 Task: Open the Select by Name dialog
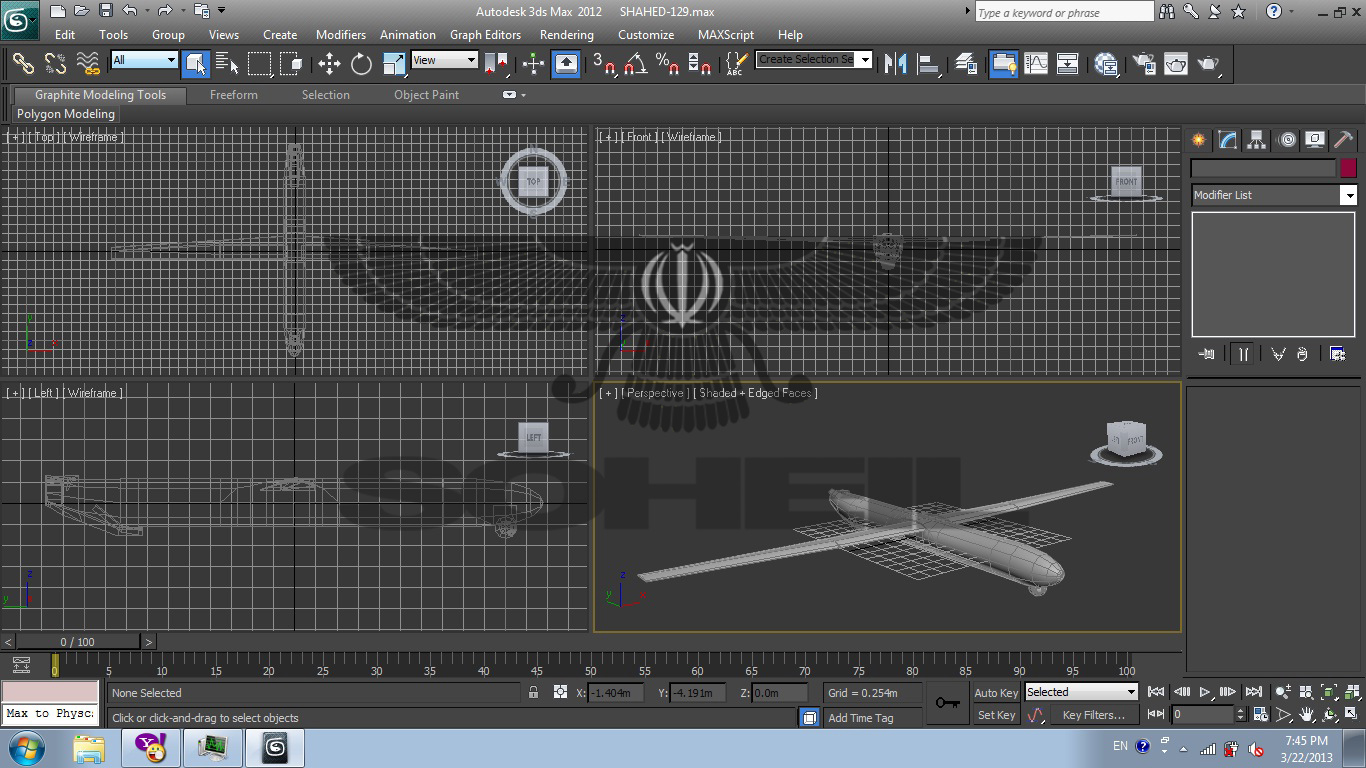coord(227,64)
